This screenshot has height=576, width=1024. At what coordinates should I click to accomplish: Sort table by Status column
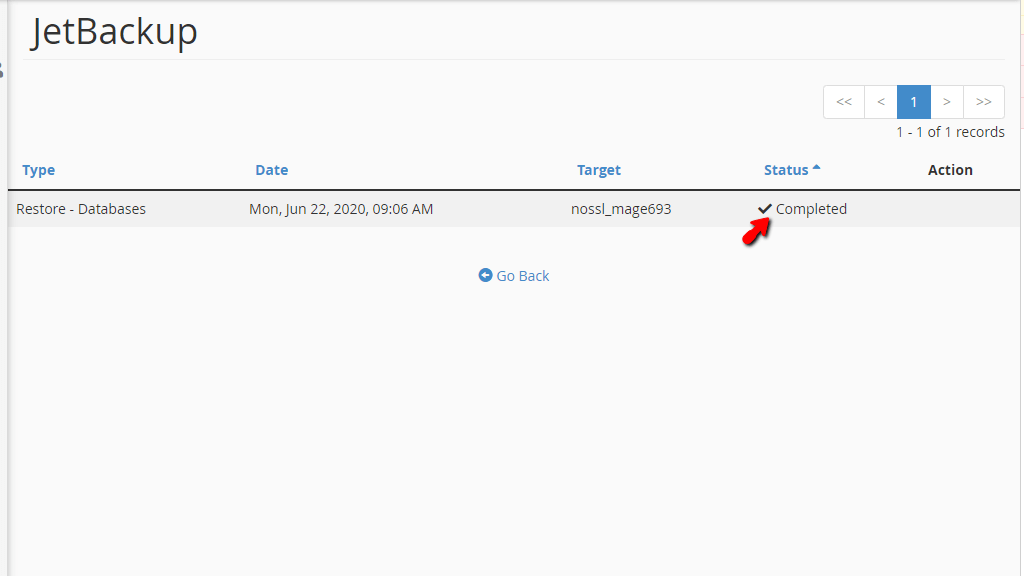pyautogui.click(x=786, y=170)
